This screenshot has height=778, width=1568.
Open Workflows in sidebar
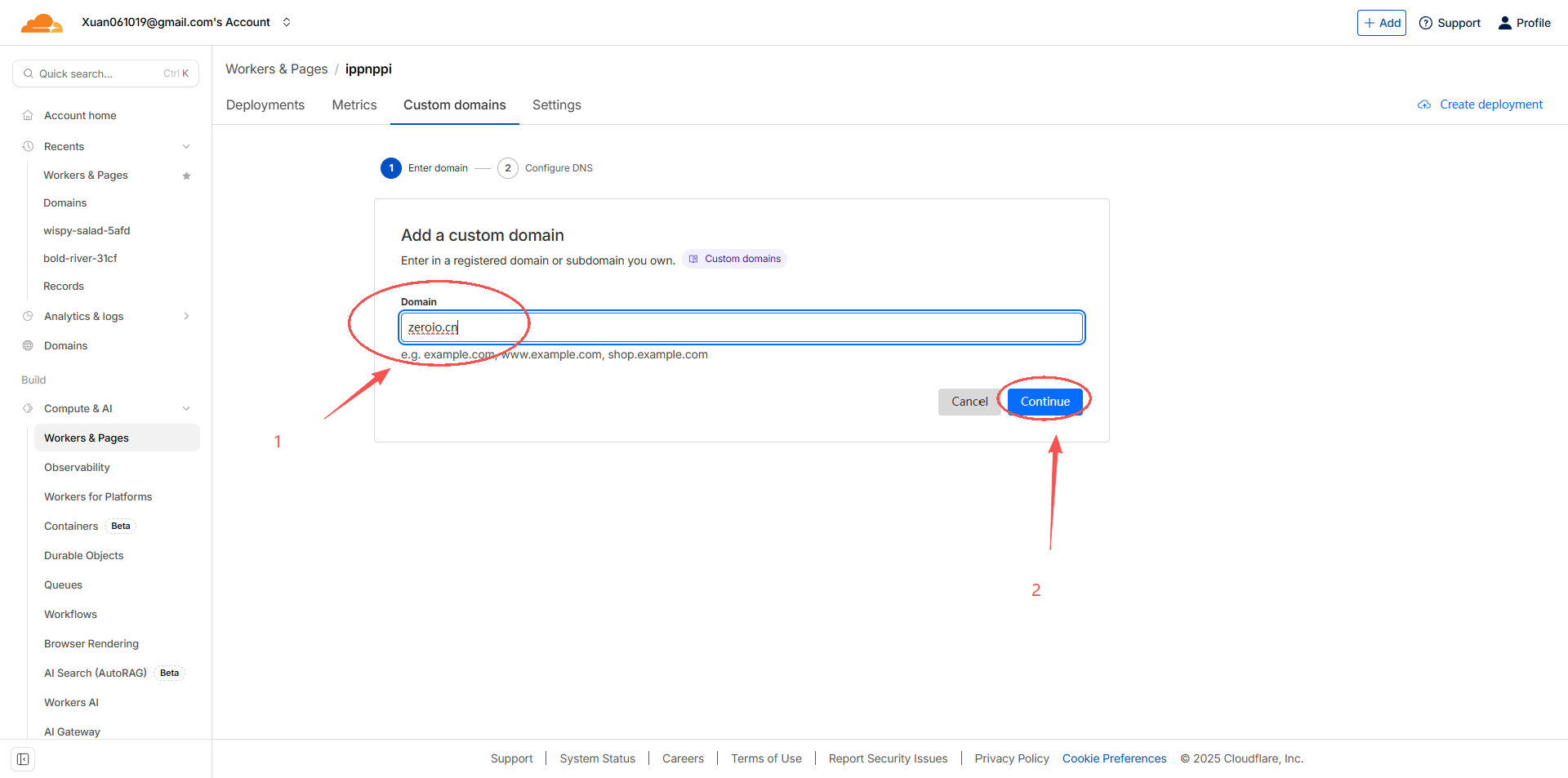pyautogui.click(x=70, y=614)
